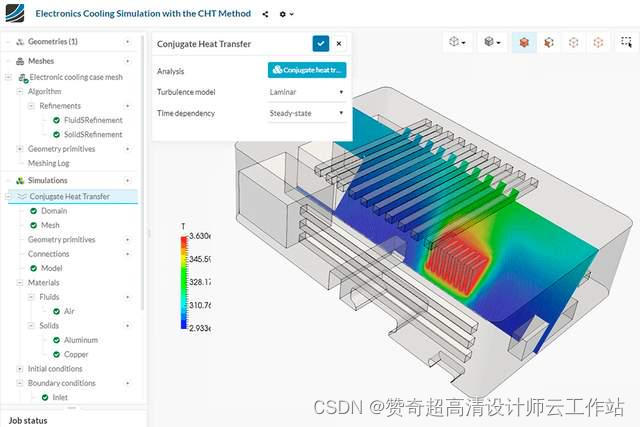This screenshot has width=640, height=427.
Task: Add new simulation with plus icon
Action: 127,180
